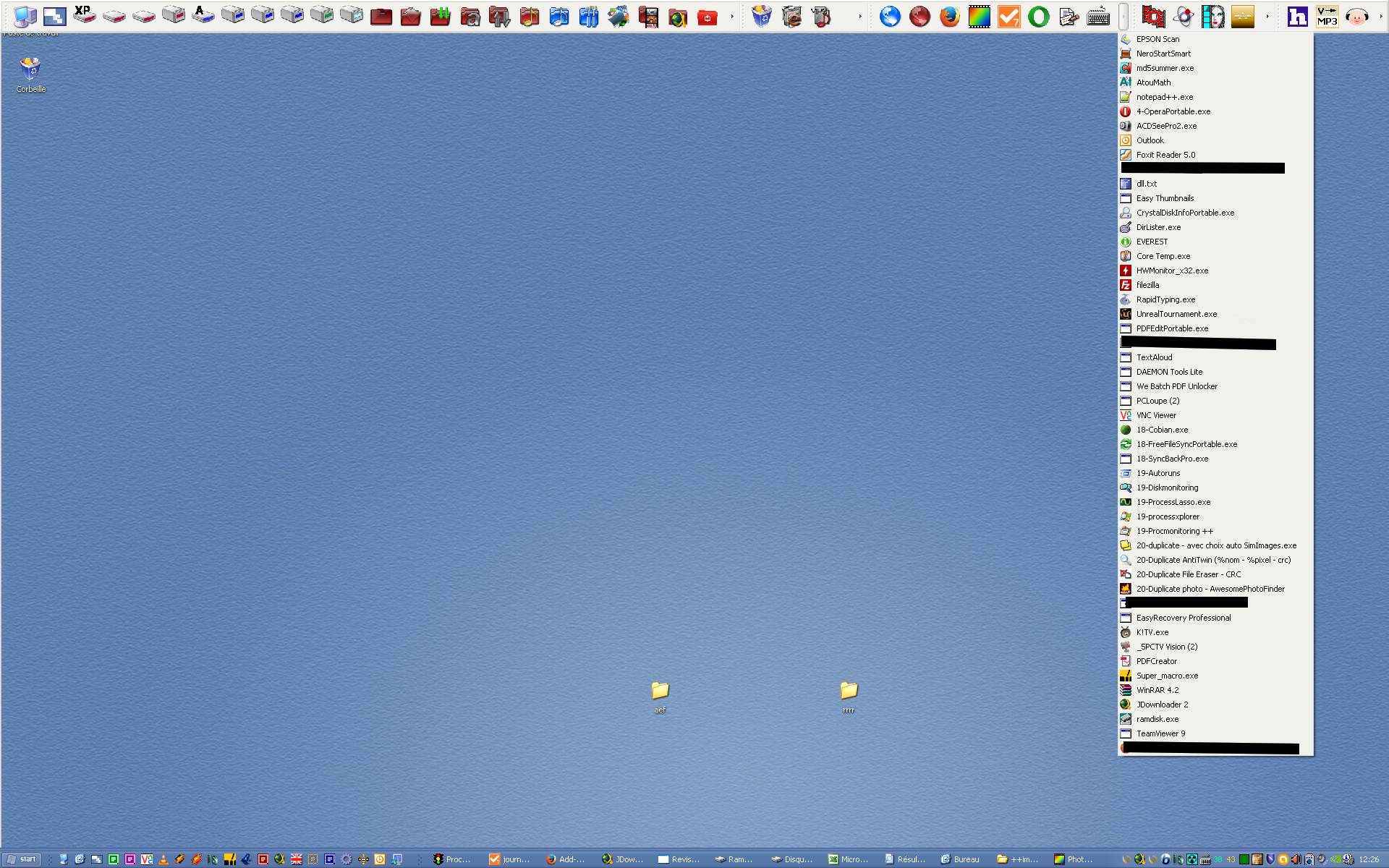This screenshot has height=868, width=1389.
Task: Select 18-FreeFileSyncPortable.exe entry
Action: (x=1215, y=444)
